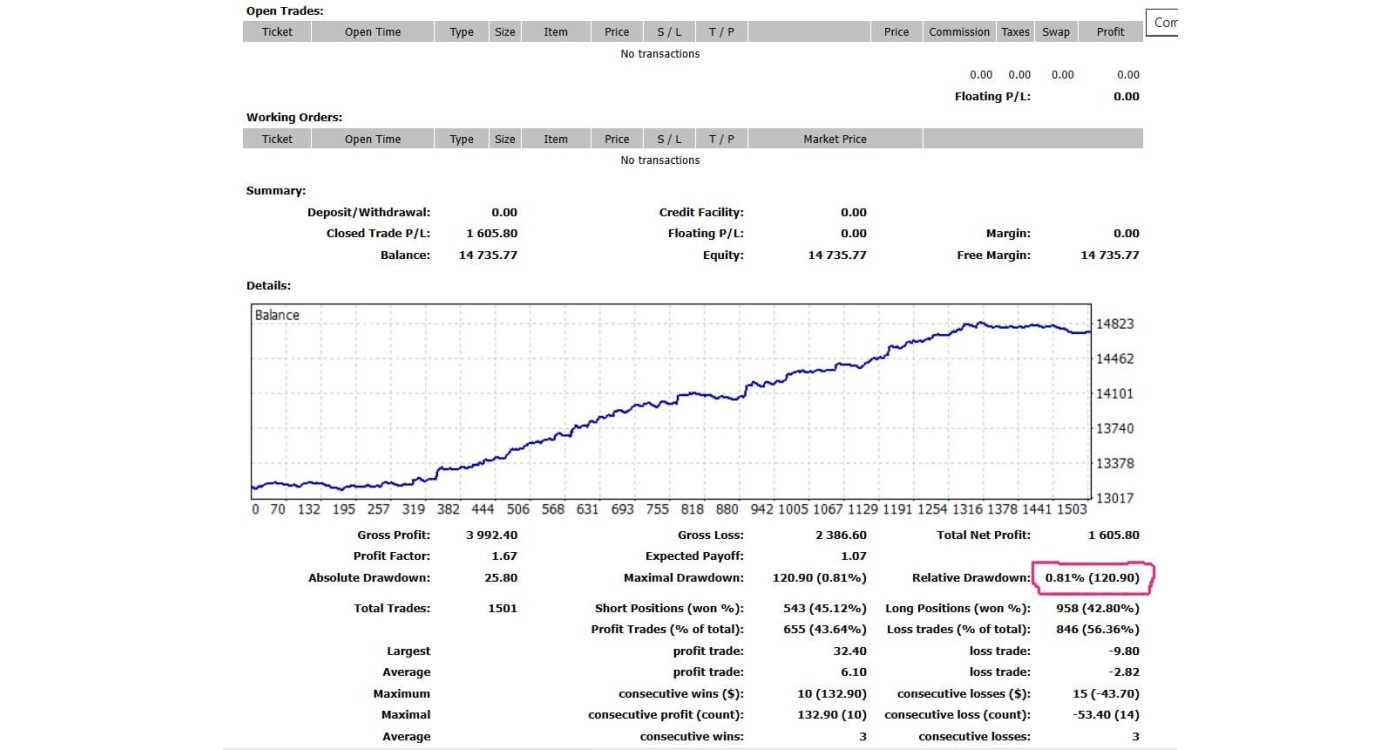
Task: Select the Commission column header
Action: click(958, 32)
